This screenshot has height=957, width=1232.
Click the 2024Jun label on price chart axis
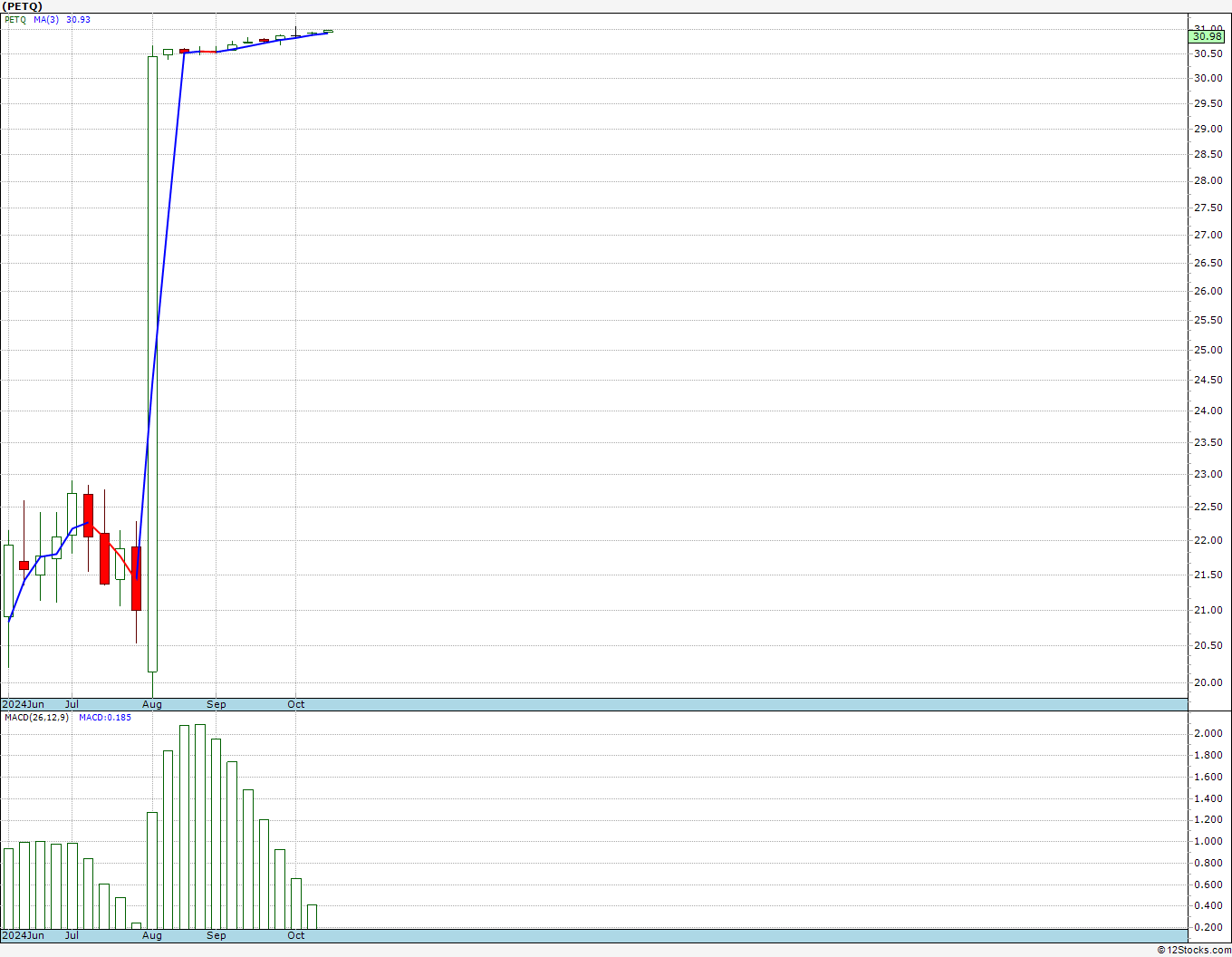23,704
